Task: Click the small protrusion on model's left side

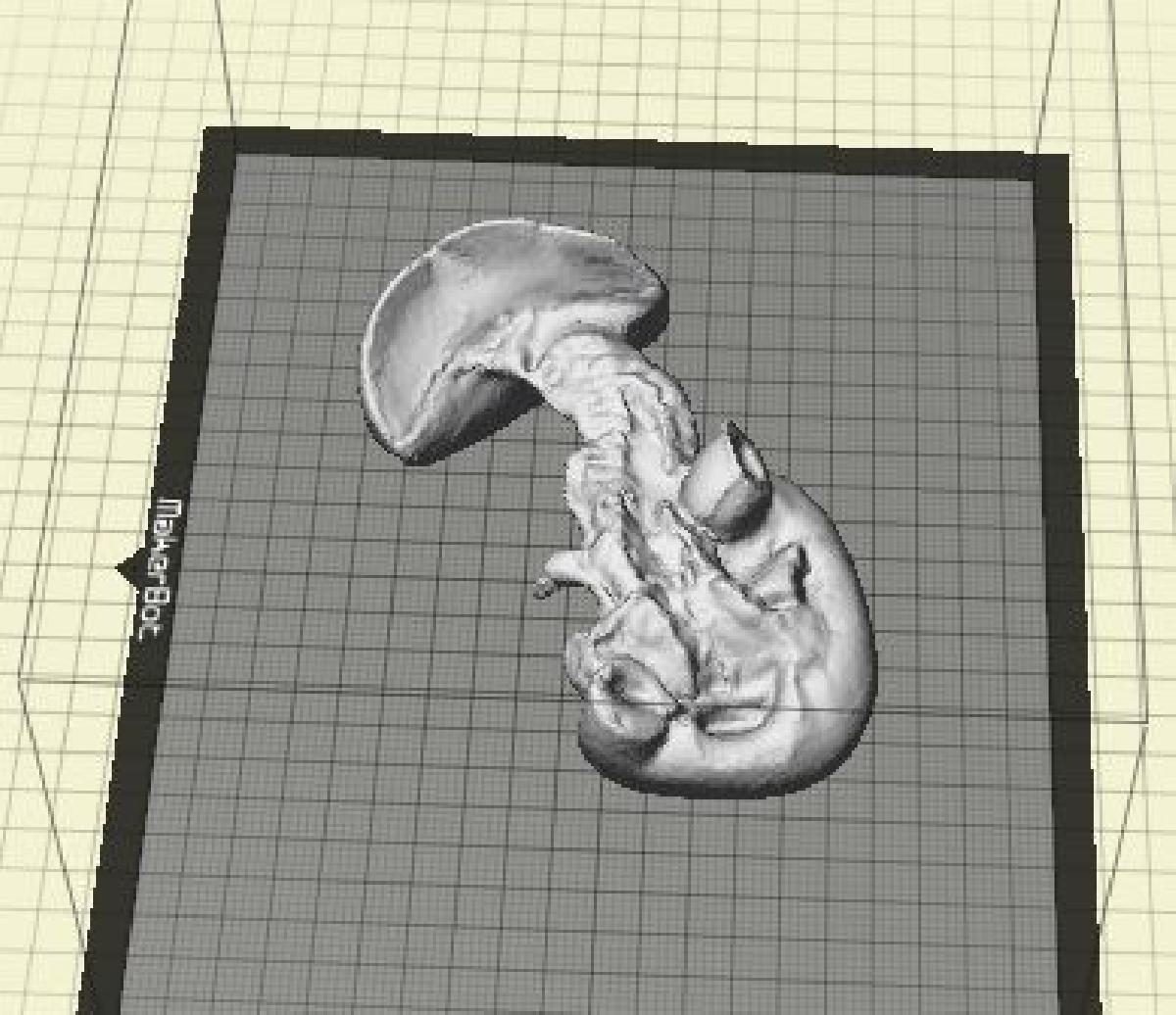Action: tap(549, 585)
